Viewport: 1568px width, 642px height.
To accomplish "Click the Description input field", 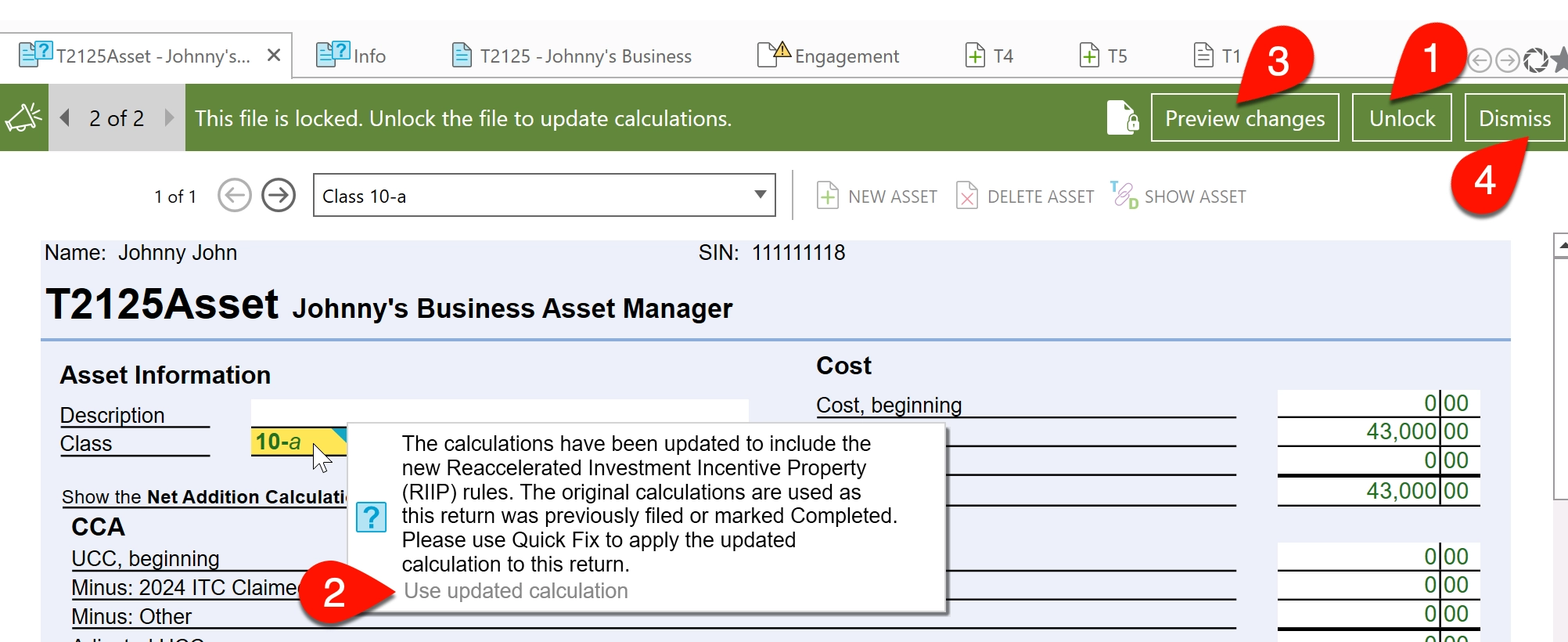I will point(499,412).
